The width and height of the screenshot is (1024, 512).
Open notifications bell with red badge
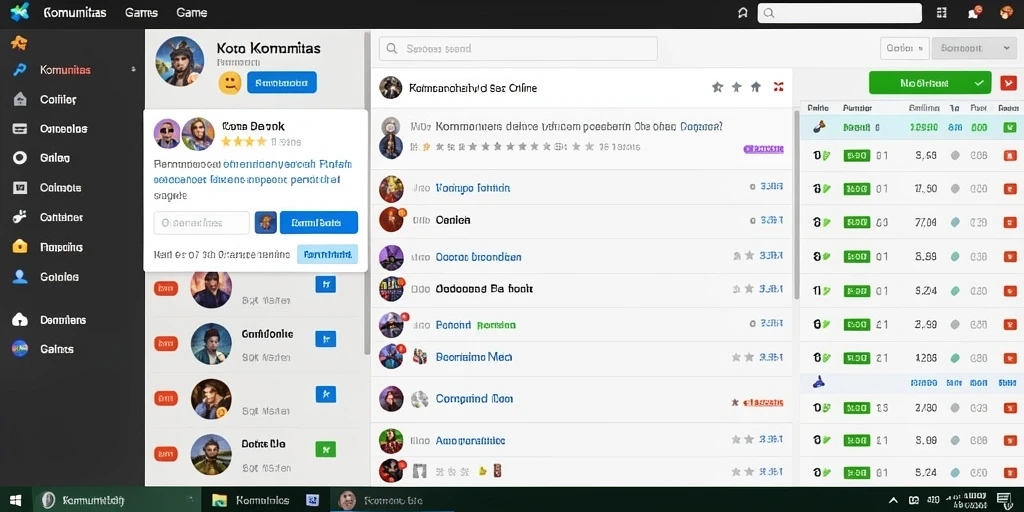(x=975, y=12)
